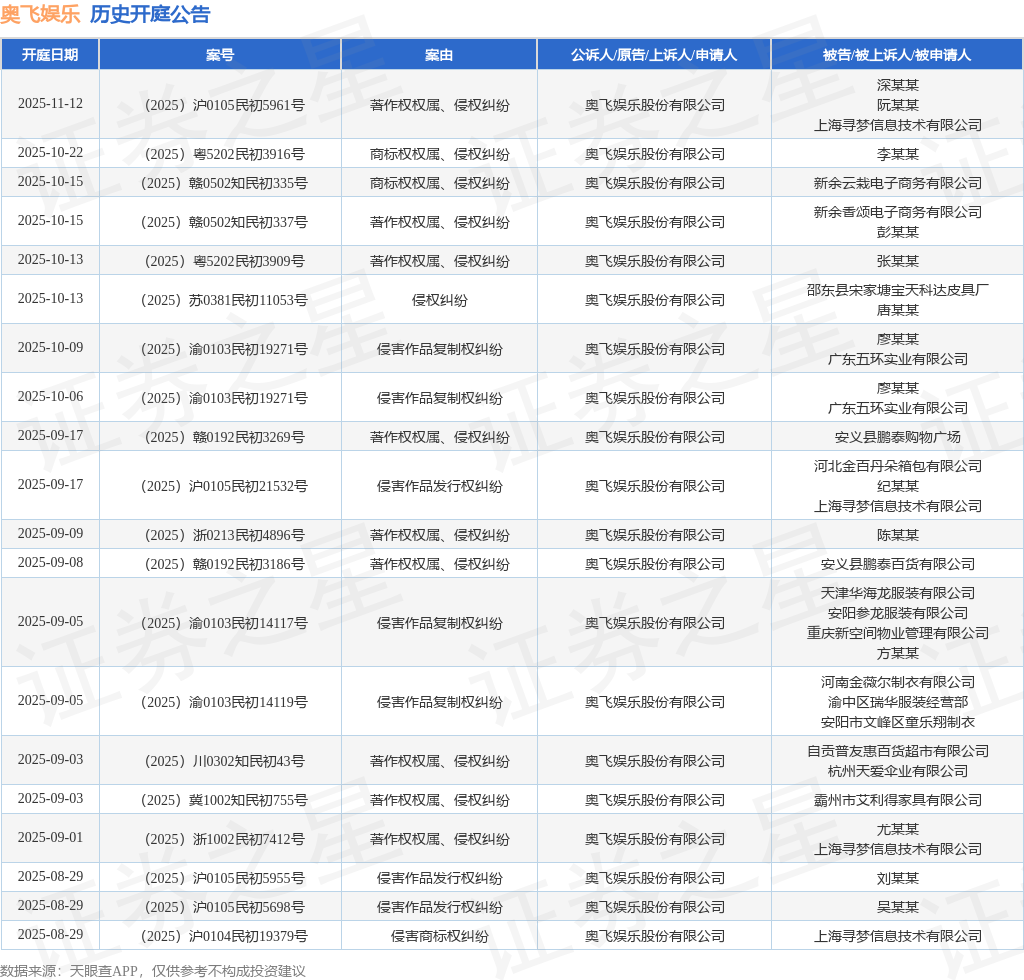Screen dimensions: 1024x980
Task: Select defendant 天津华海龙服装有限公司
Action: click(897, 593)
